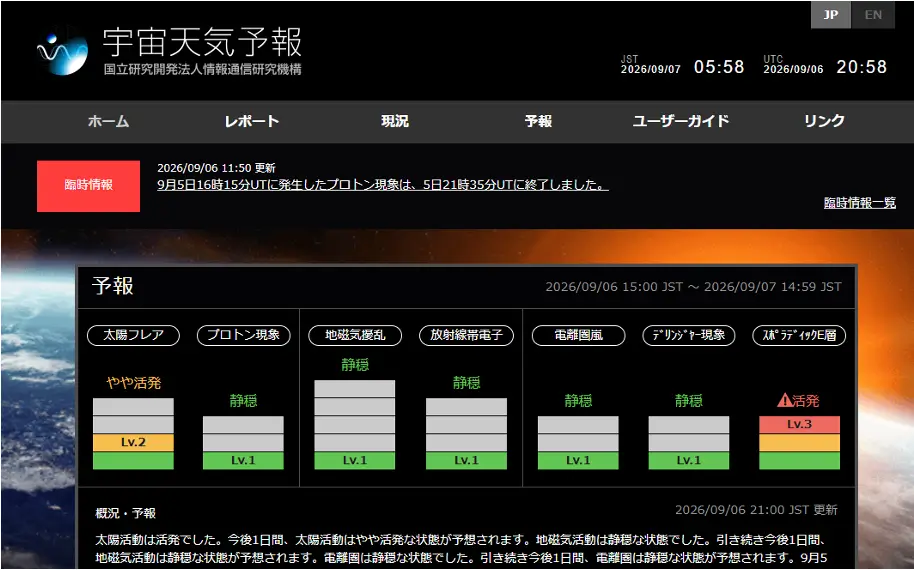914x570 pixels.
Task: Click the 予報 panel heading
Action: pos(113,286)
